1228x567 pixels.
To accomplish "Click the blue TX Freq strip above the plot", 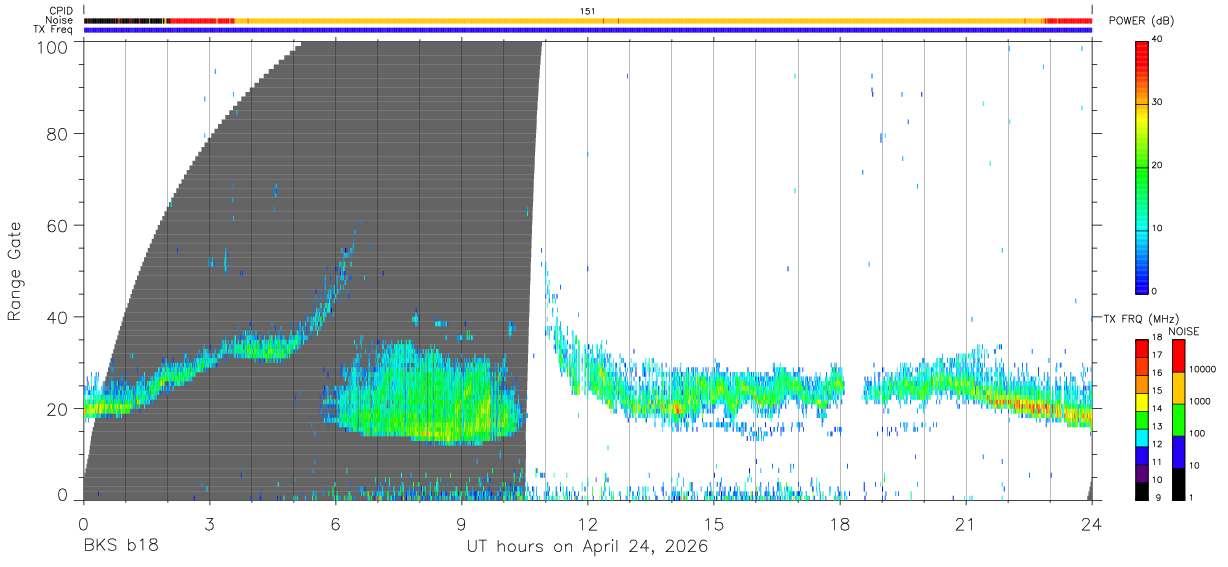I will click(588, 30).
